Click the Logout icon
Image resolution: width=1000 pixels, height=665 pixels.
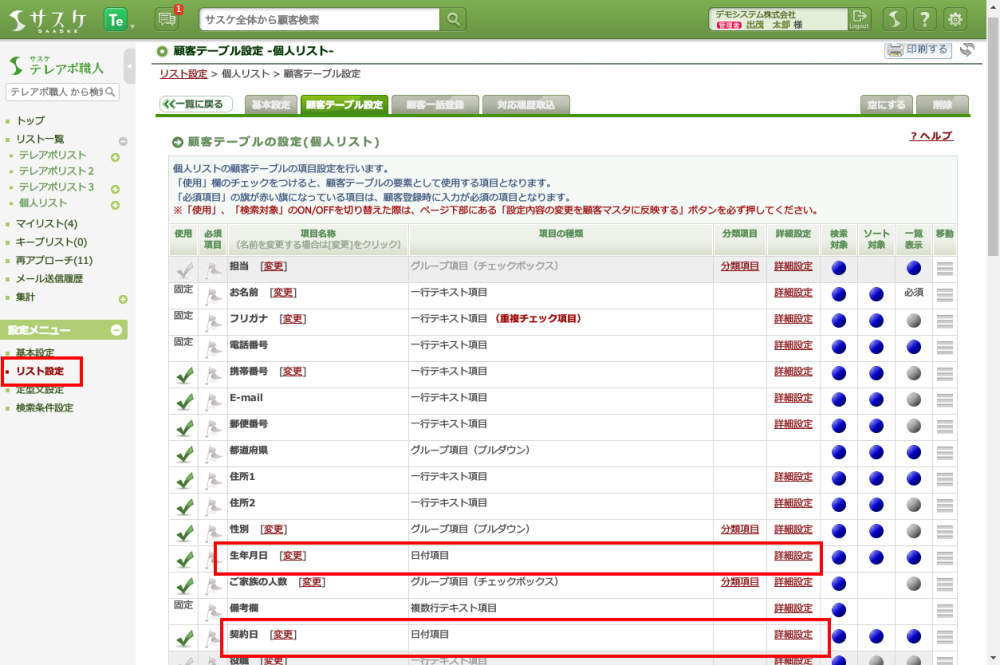[859, 19]
